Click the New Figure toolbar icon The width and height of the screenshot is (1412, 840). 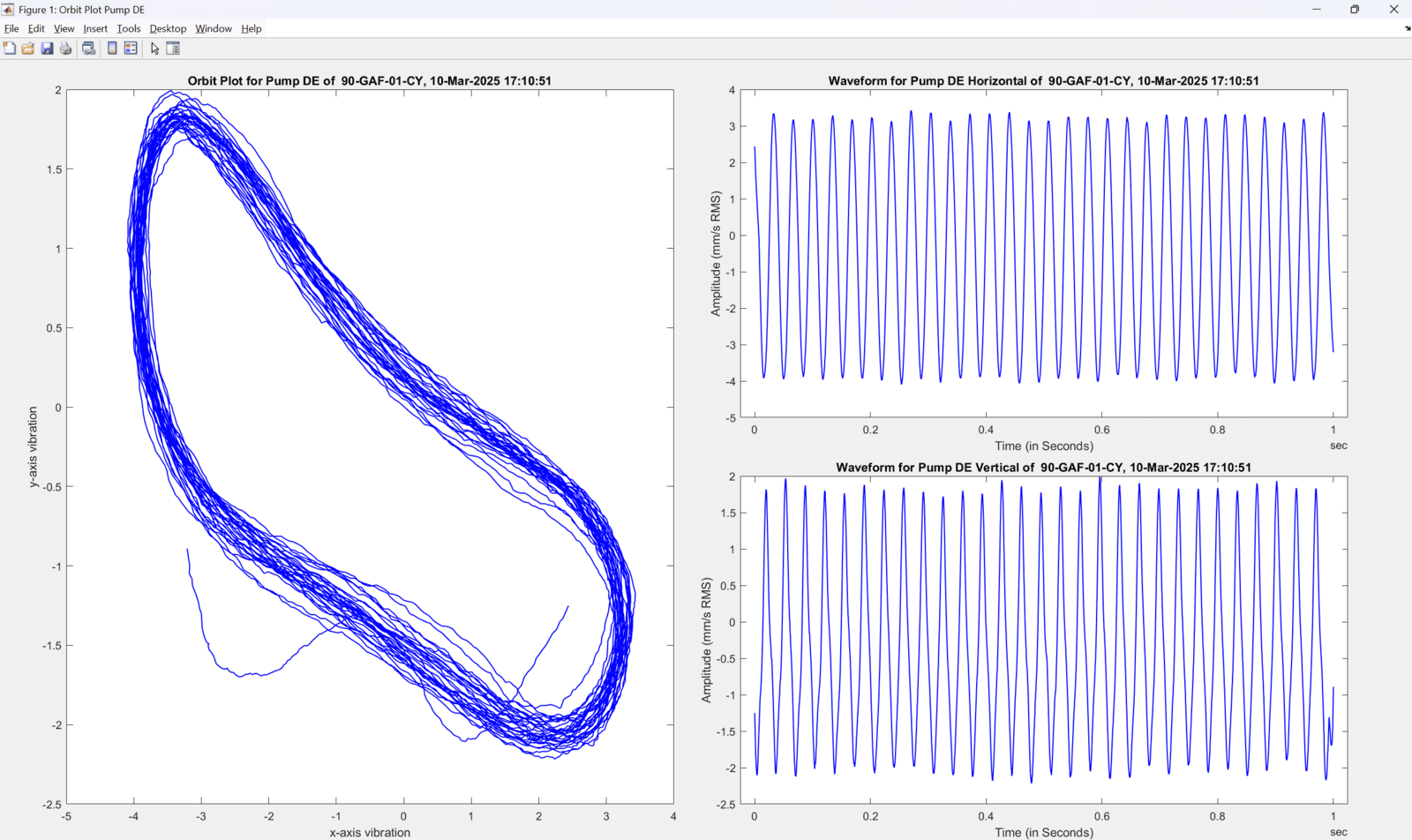(x=10, y=49)
